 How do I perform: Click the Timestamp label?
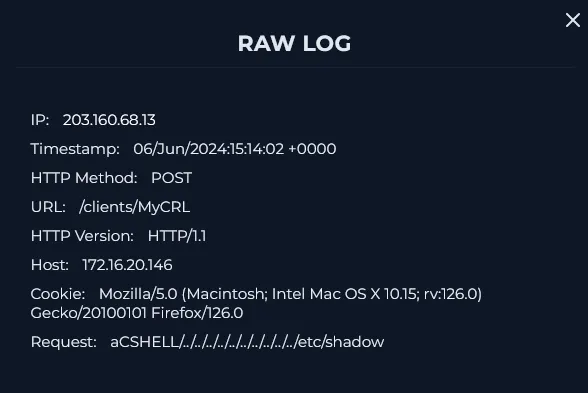[x=75, y=149]
